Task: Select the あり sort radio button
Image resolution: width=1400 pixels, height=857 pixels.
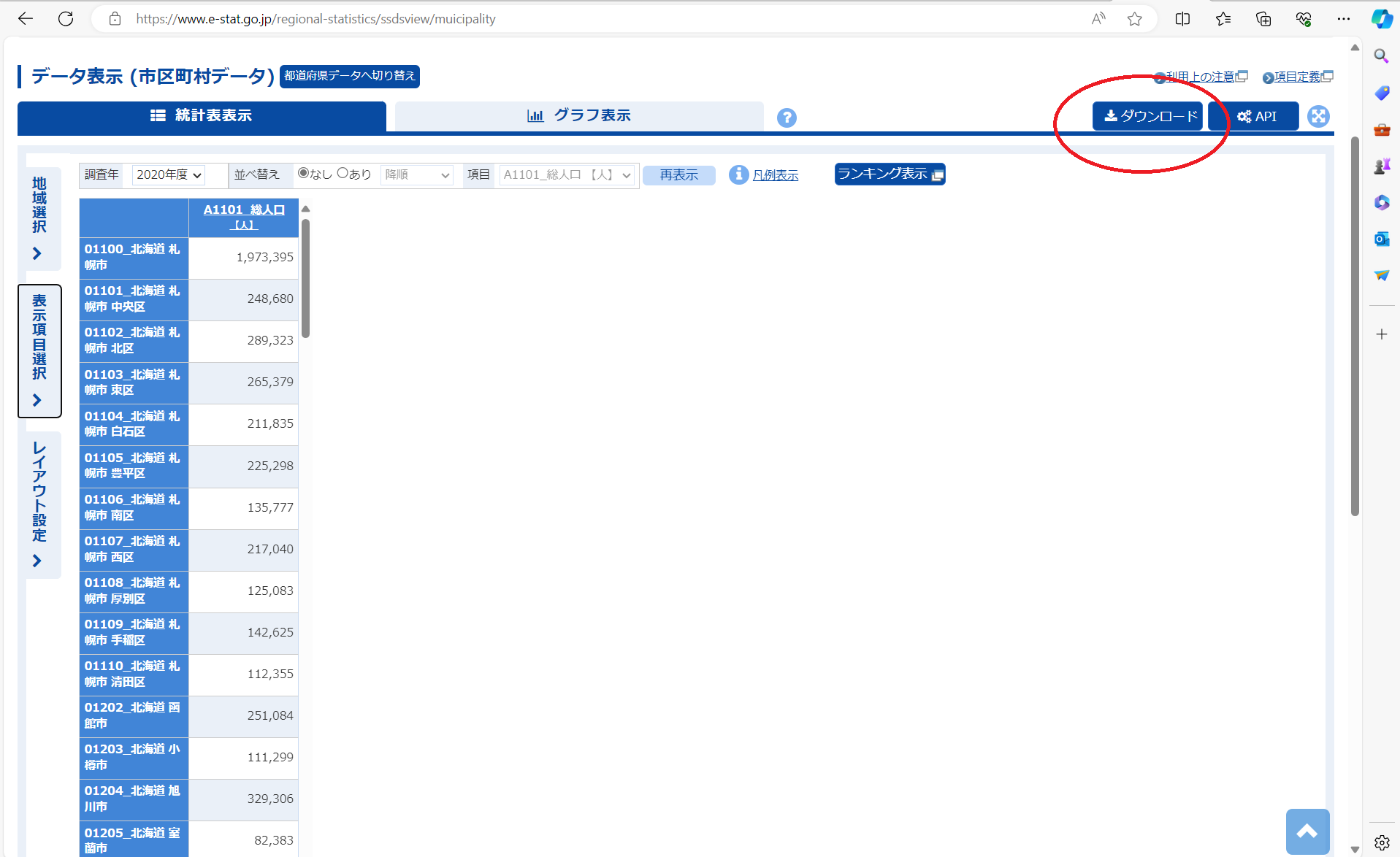Action: [x=343, y=173]
